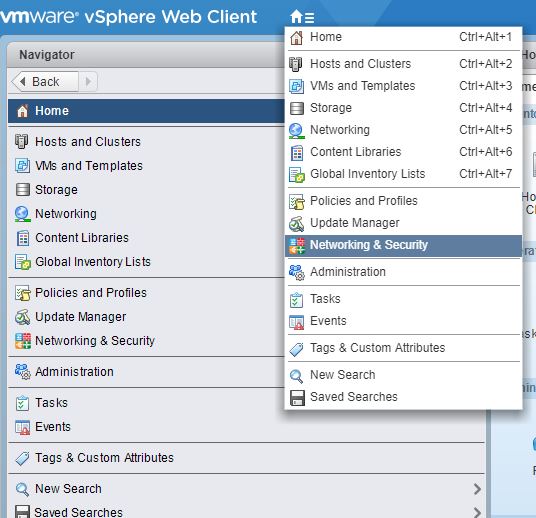The width and height of the screenshot is (536, 518).
Task: Click Update Manager icon in dropdown menu
Action: point(296,224)
